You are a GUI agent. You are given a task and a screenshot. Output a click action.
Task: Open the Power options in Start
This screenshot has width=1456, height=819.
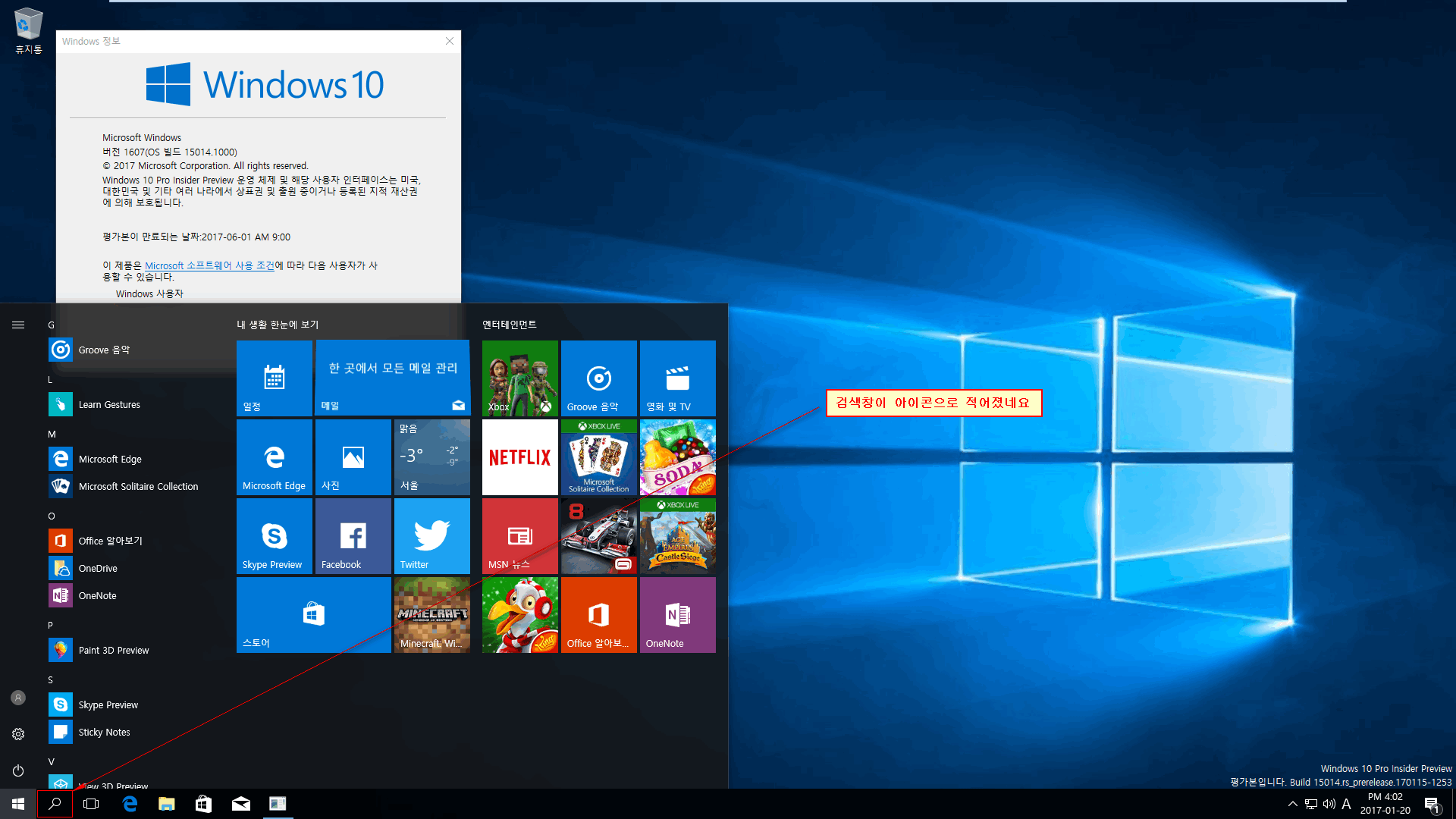(18, 770)
